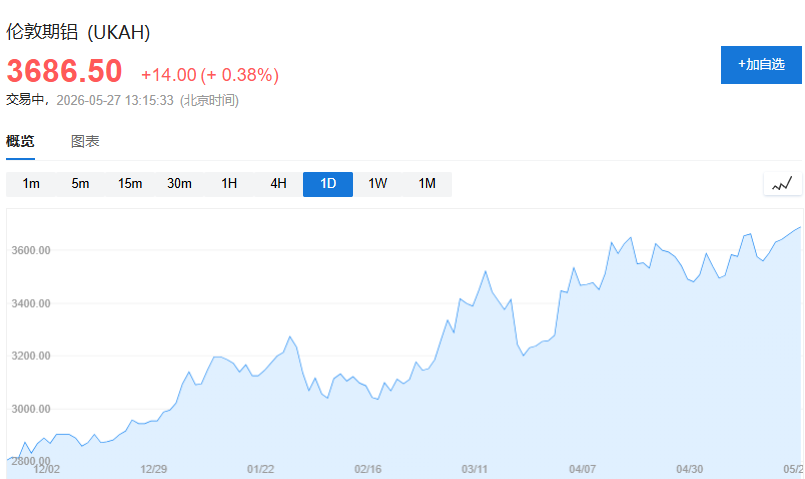Click the +加自选 button

(761, 65)
